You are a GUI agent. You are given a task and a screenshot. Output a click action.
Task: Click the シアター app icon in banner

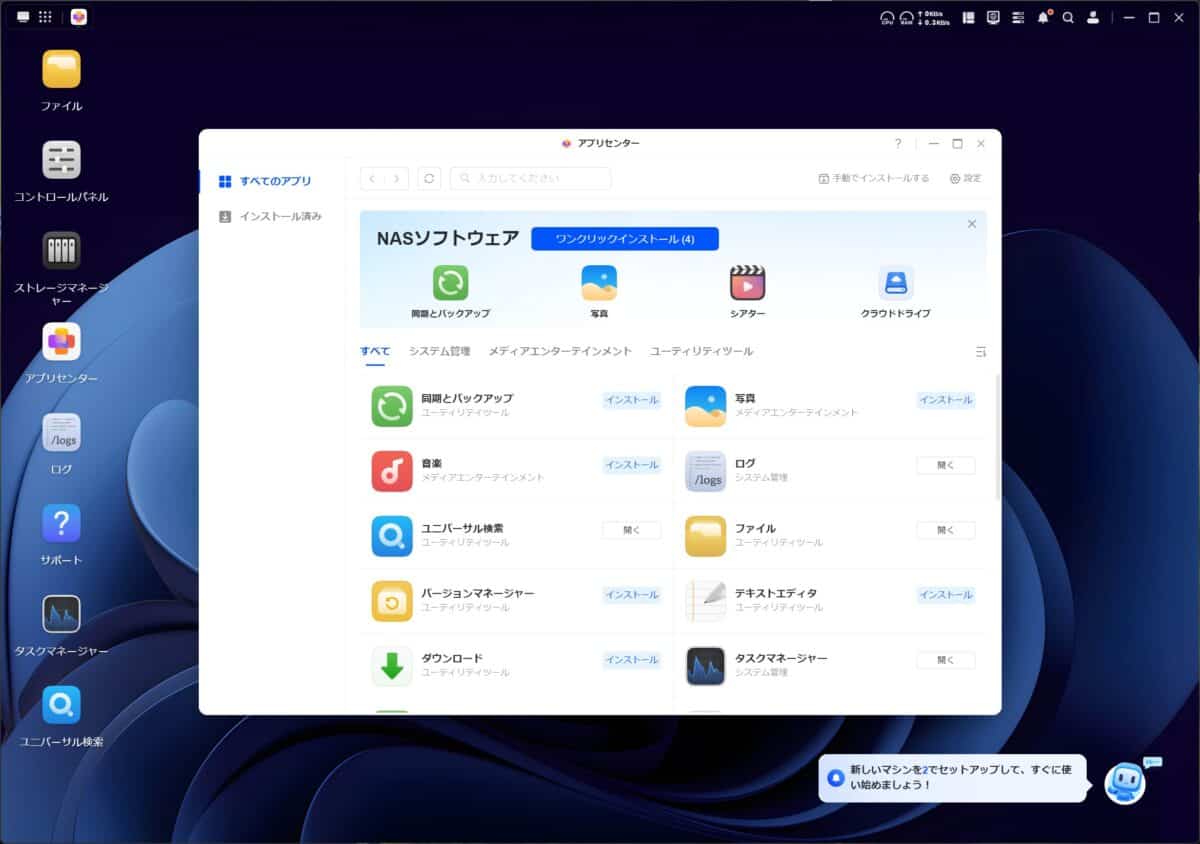[x=747, y=283]
